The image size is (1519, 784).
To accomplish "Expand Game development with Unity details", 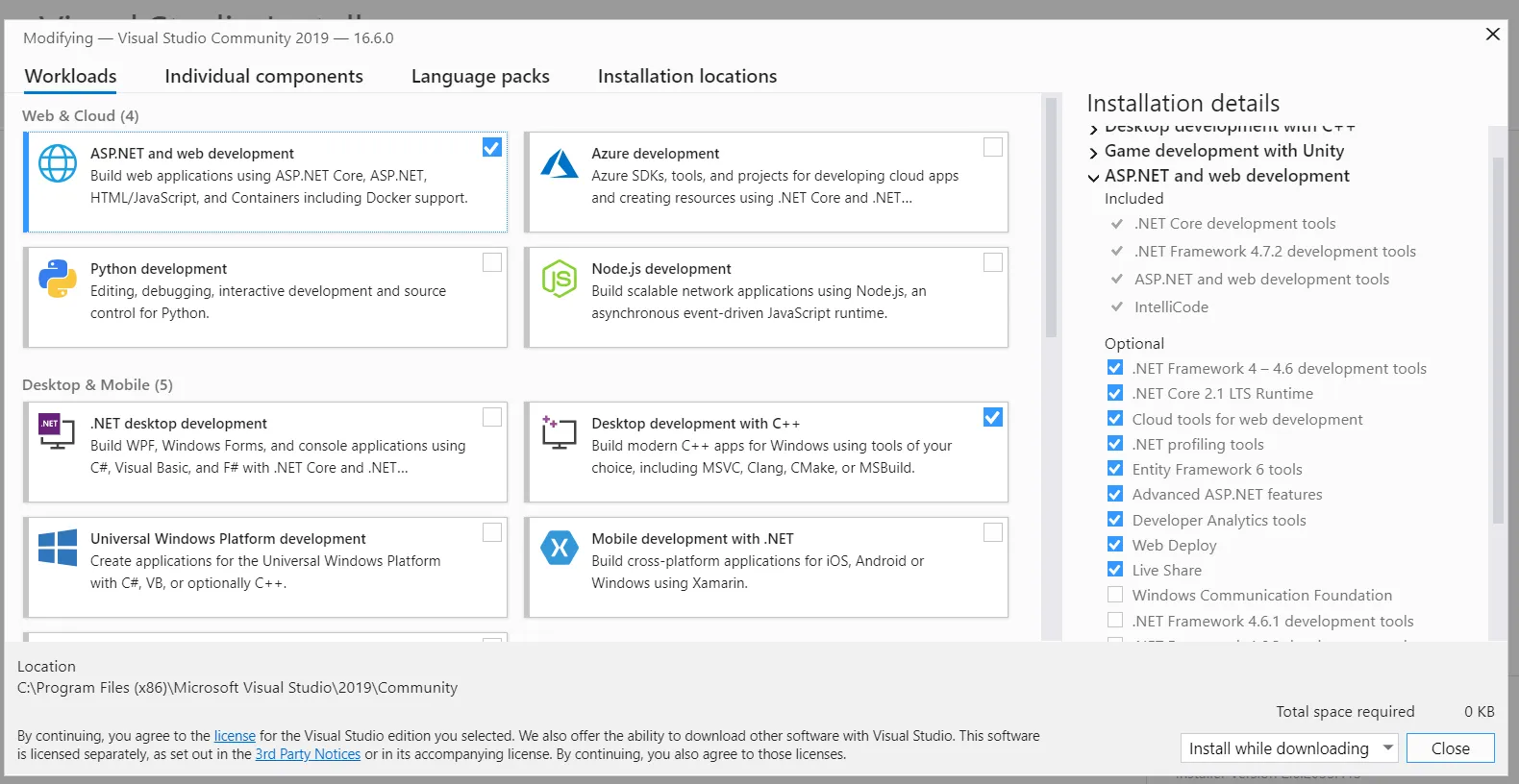I will coord(1093,152).
